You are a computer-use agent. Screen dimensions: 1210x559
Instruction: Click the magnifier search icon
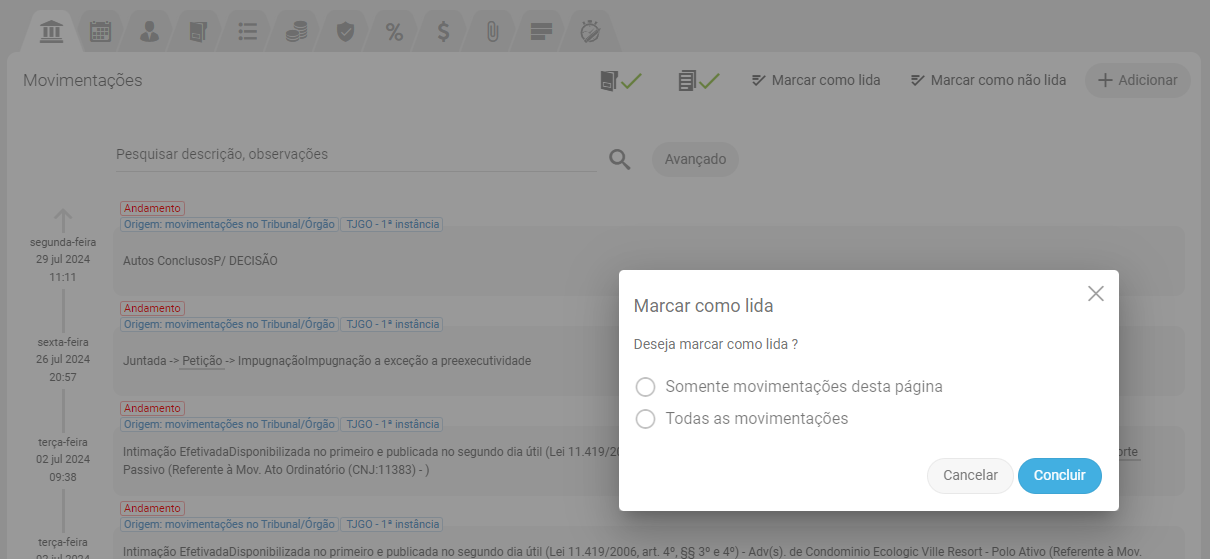[x=620, y=160]
